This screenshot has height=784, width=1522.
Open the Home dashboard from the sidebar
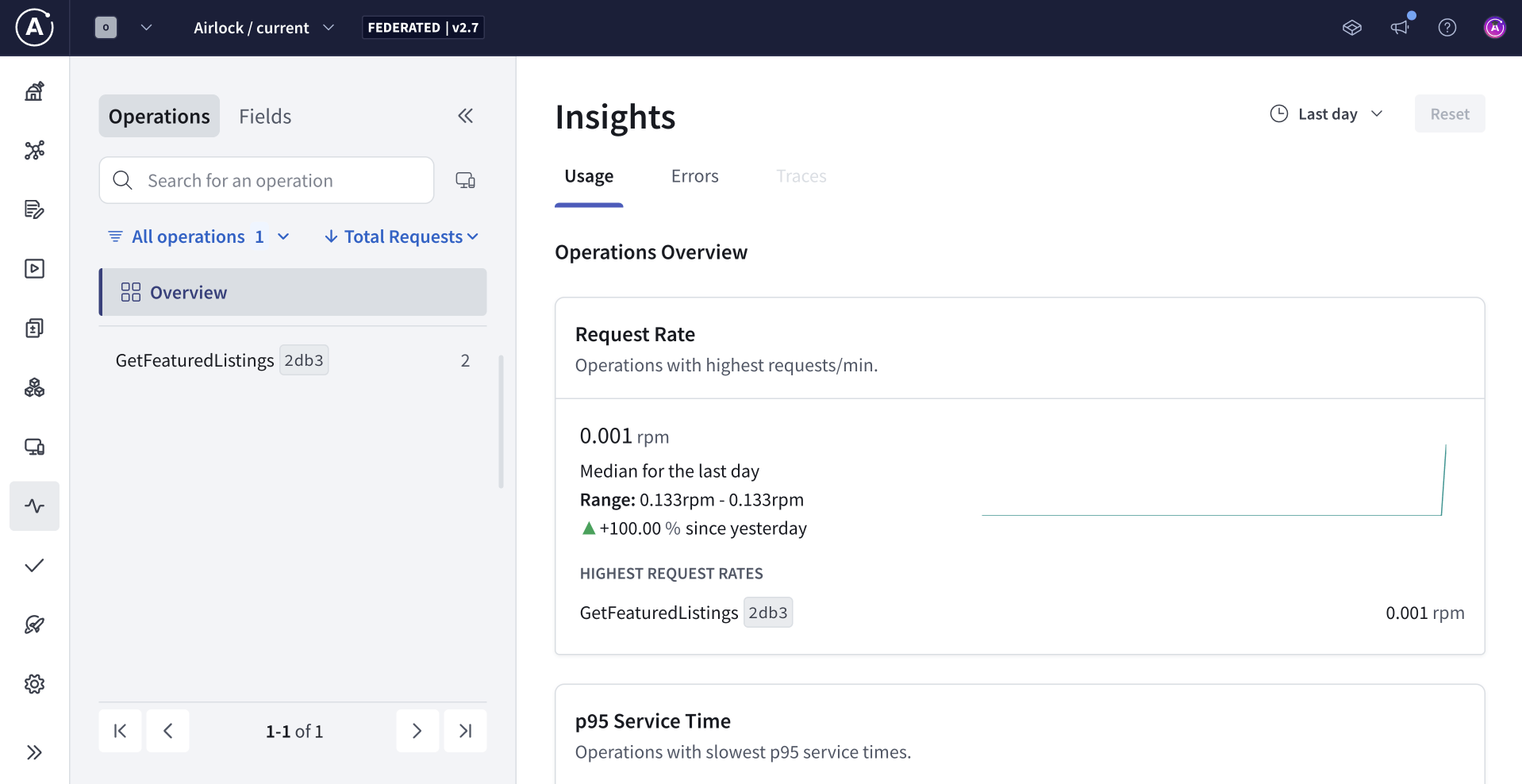34,90
